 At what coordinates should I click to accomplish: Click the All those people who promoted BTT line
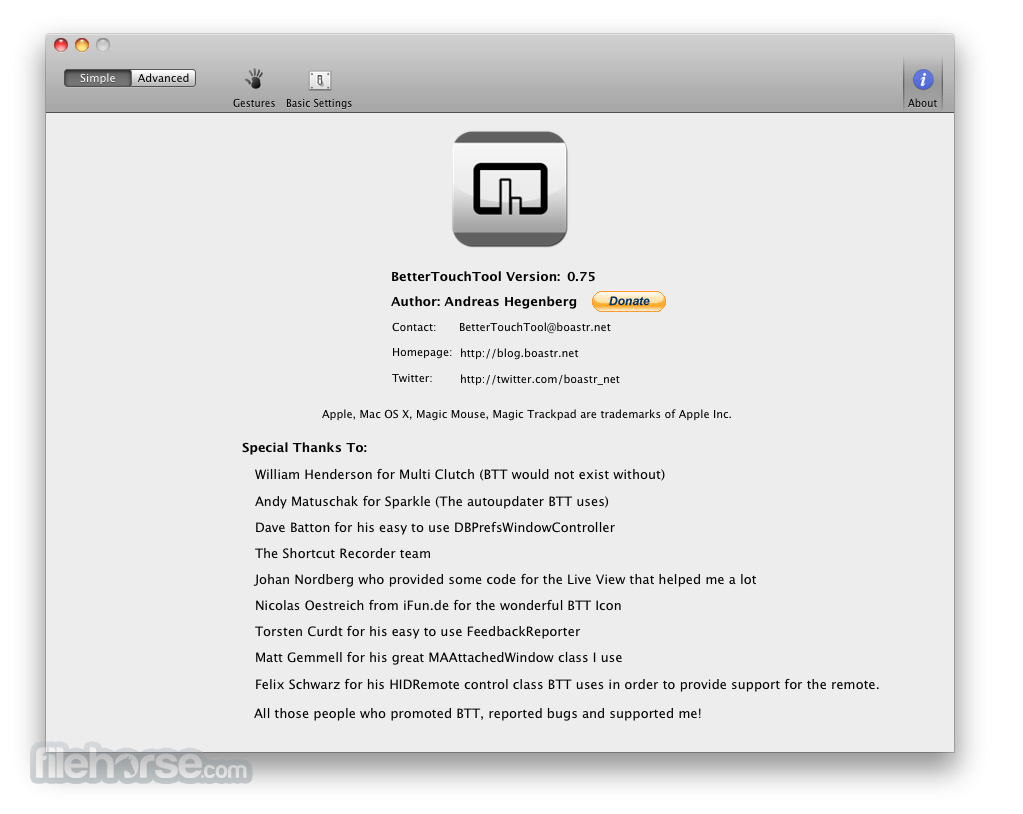(x=478, y=714)
